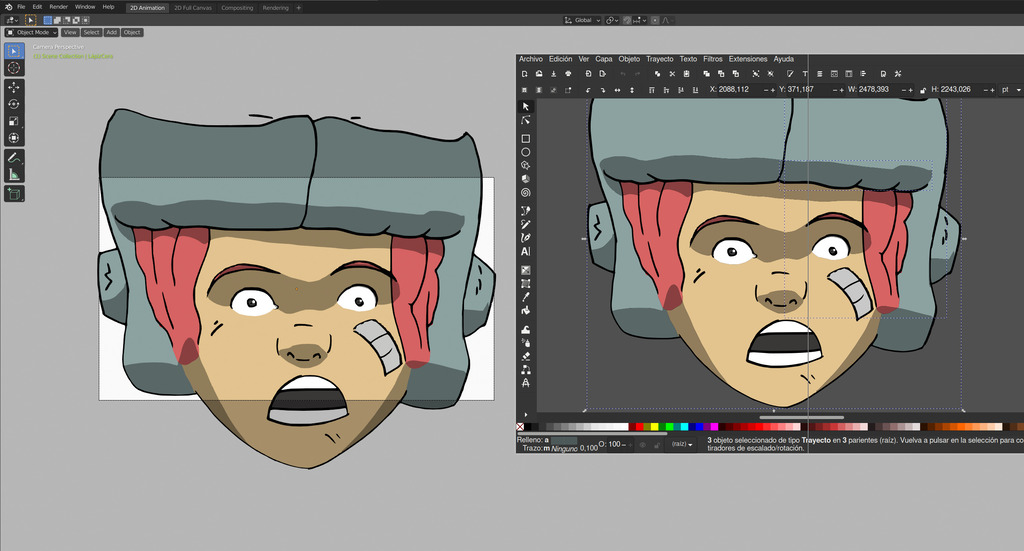Select Inkscape's Text tool in toolbox
This screenshot has width=1024, height=551.
526,251
